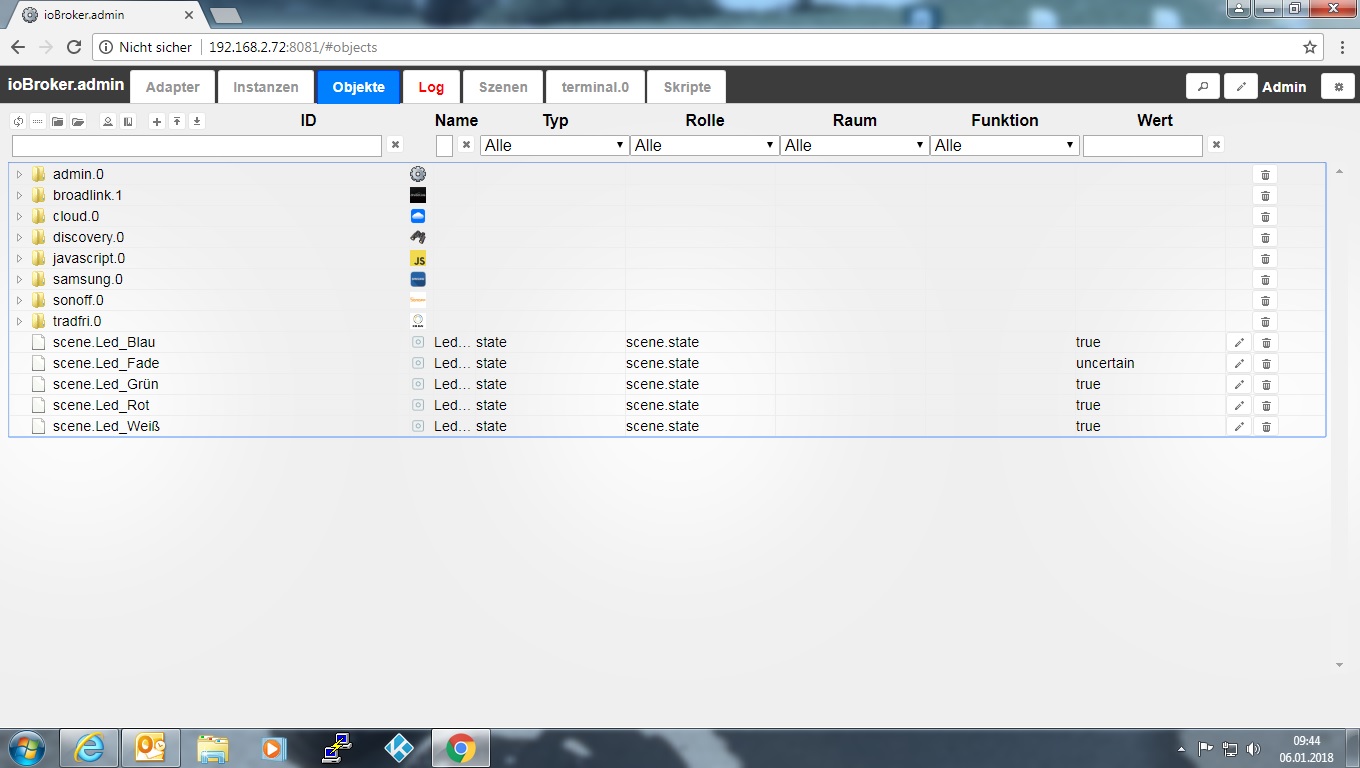Expand all folders with the open-folder icon
Viewport: 1360px width, 768px height.
pyautogui.click(x=77, y=121)
